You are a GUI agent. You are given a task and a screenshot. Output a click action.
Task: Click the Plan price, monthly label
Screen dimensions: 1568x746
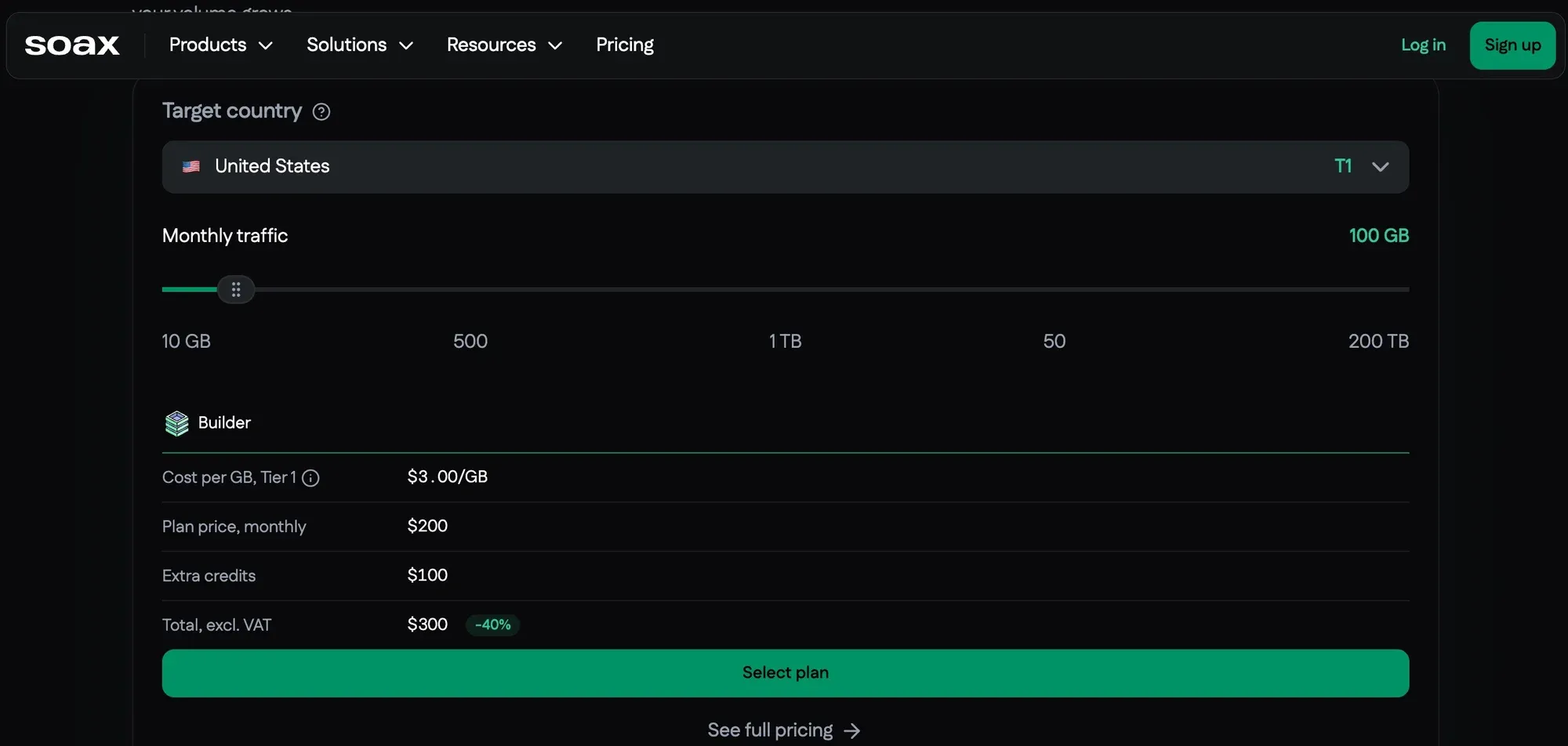(x=234, y=527)
